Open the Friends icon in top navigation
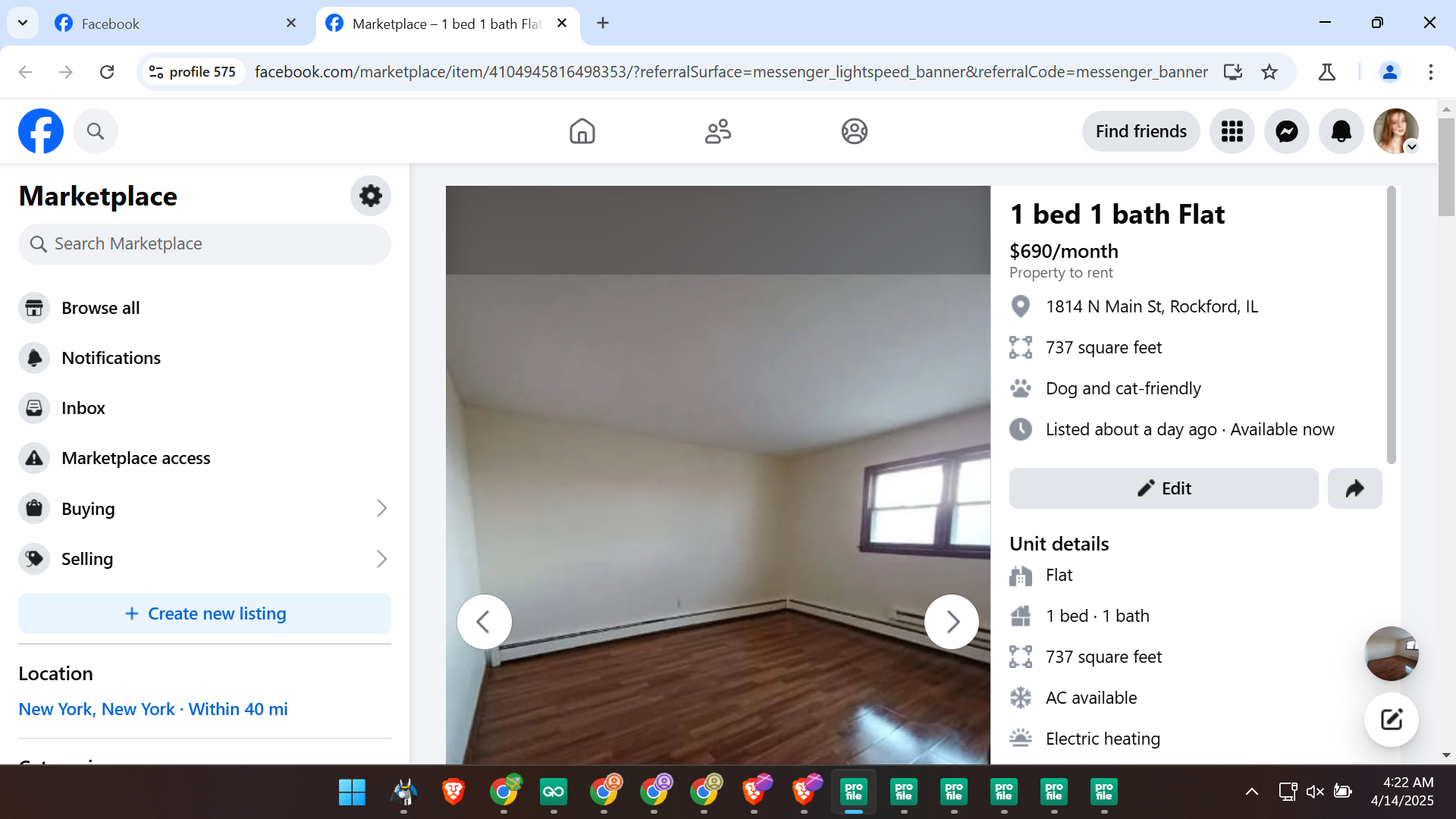 [717, 131]
